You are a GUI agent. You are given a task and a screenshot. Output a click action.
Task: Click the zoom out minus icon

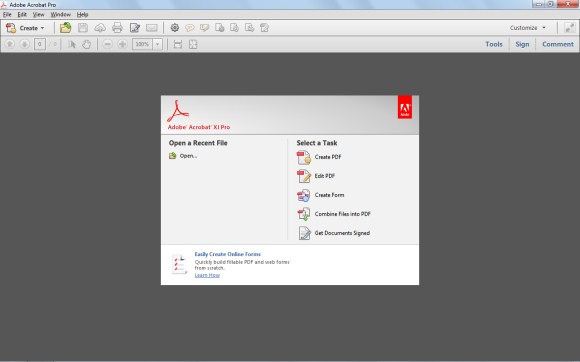(108, 44)
